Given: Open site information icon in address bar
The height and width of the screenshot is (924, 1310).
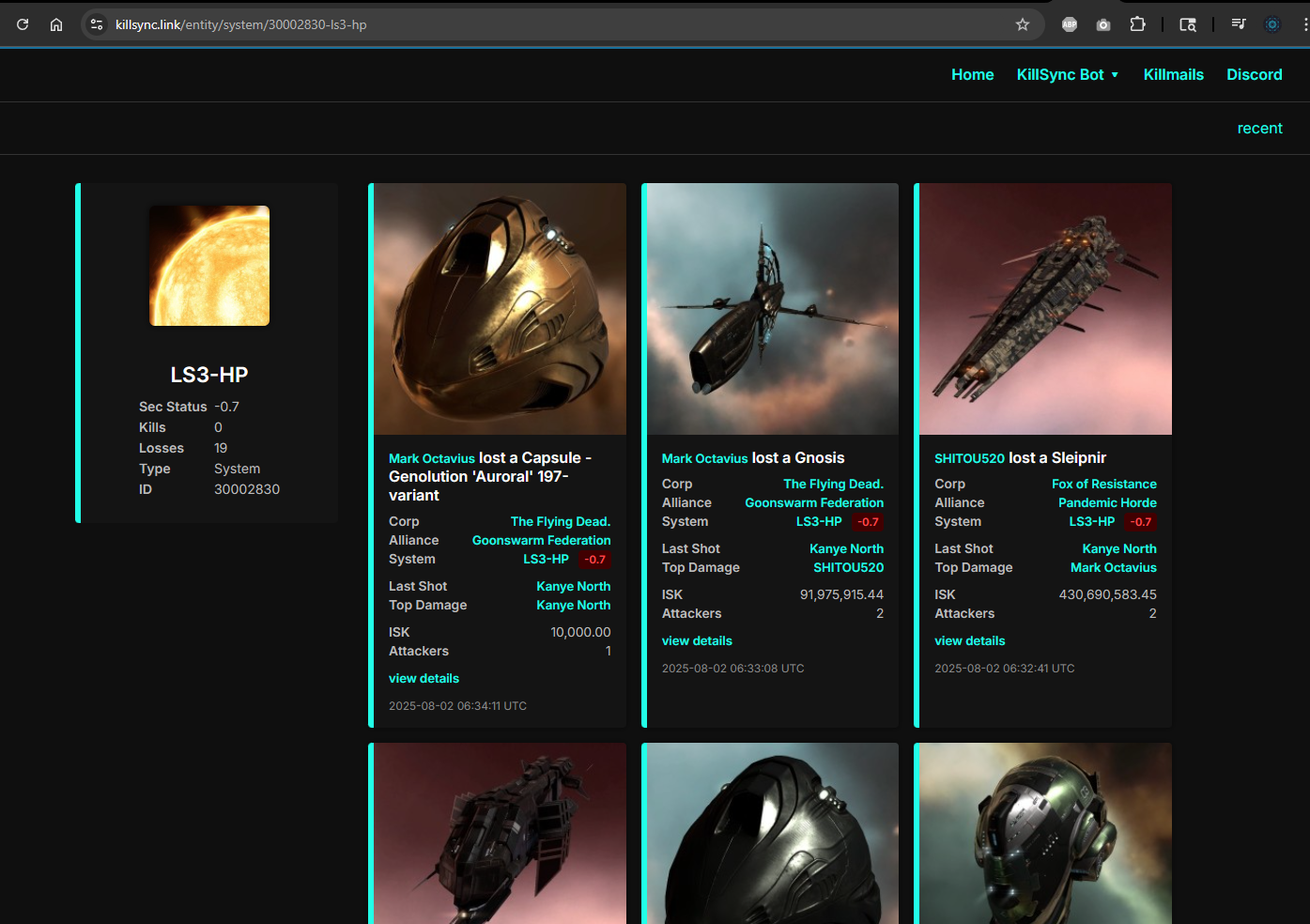Looking at the screenshot, I should coord(97,24).
